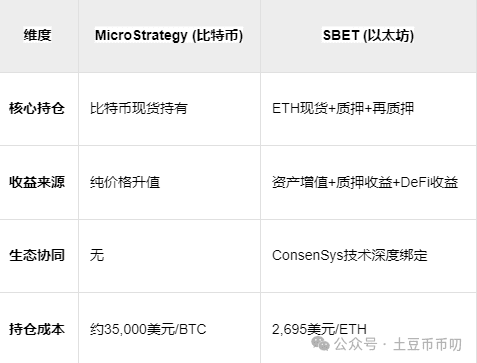Click the 核心持仓 row label
This screenshot has width=477, height=363.
click(37, 108)
